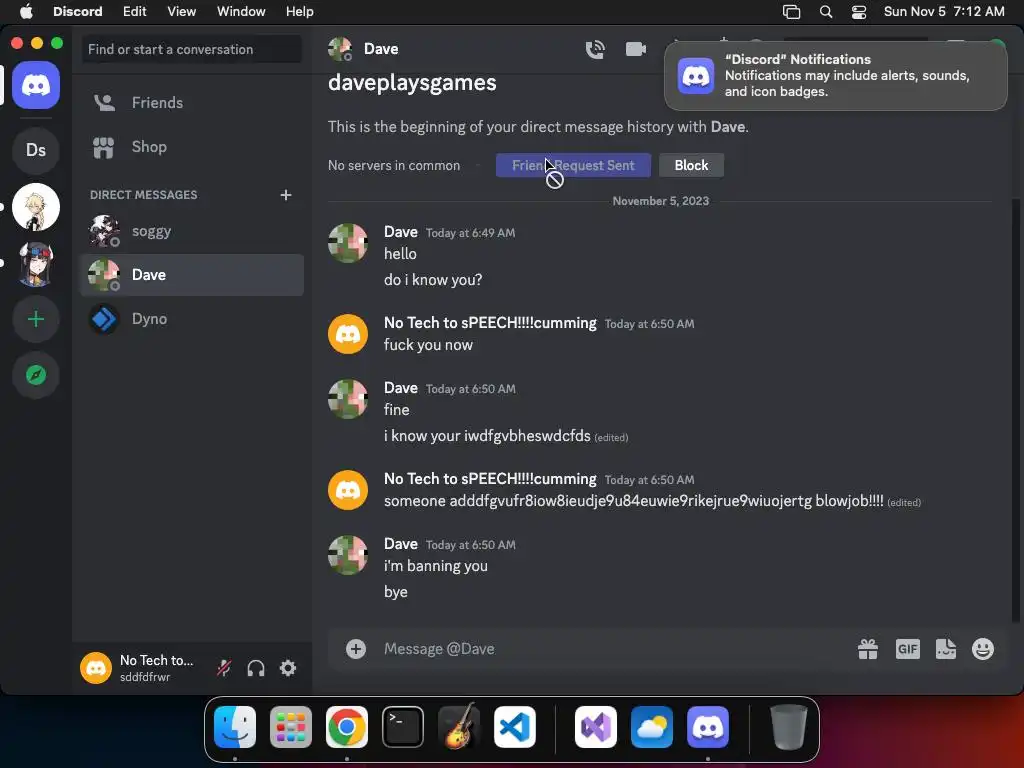The image size is (1024, 768).
Task: Open the Friends page
Action: tap(192, 103)
